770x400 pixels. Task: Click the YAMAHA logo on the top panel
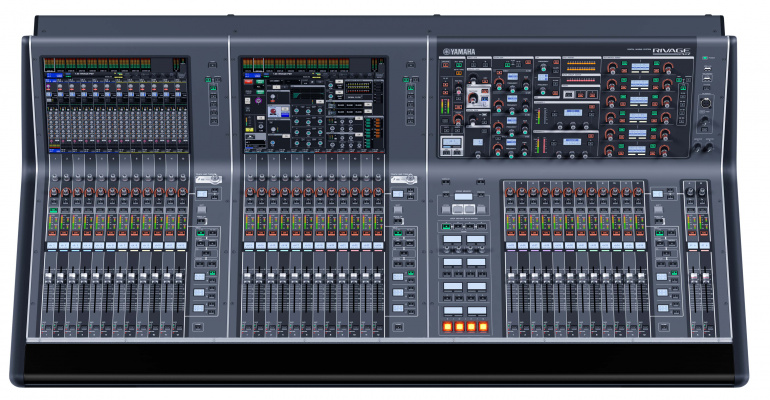pos(459,52)
